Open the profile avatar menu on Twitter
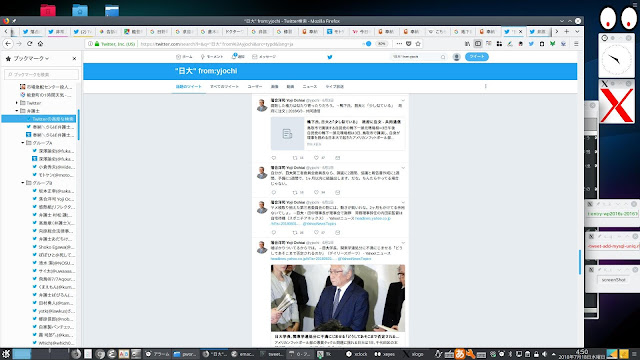Image resolution: width=640 pixels, height=360 pixels. [456, 57]
